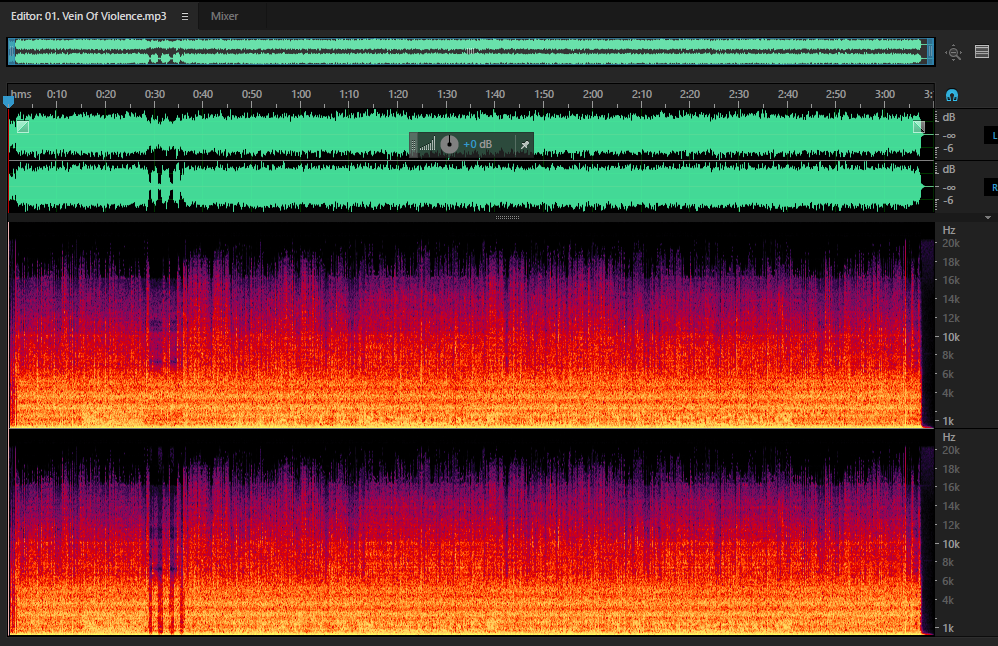Screen dimensions: 998x646
Task: Click the left handle of the zoom navigator
Action: point(11,52)
